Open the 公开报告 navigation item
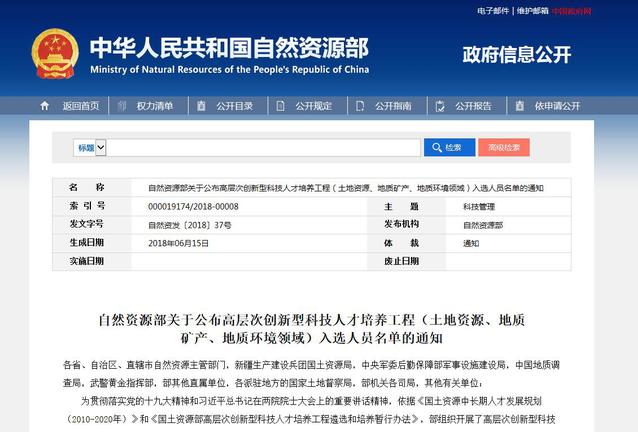The height and width of the screenshot is (432, 638). click(473, 106)
